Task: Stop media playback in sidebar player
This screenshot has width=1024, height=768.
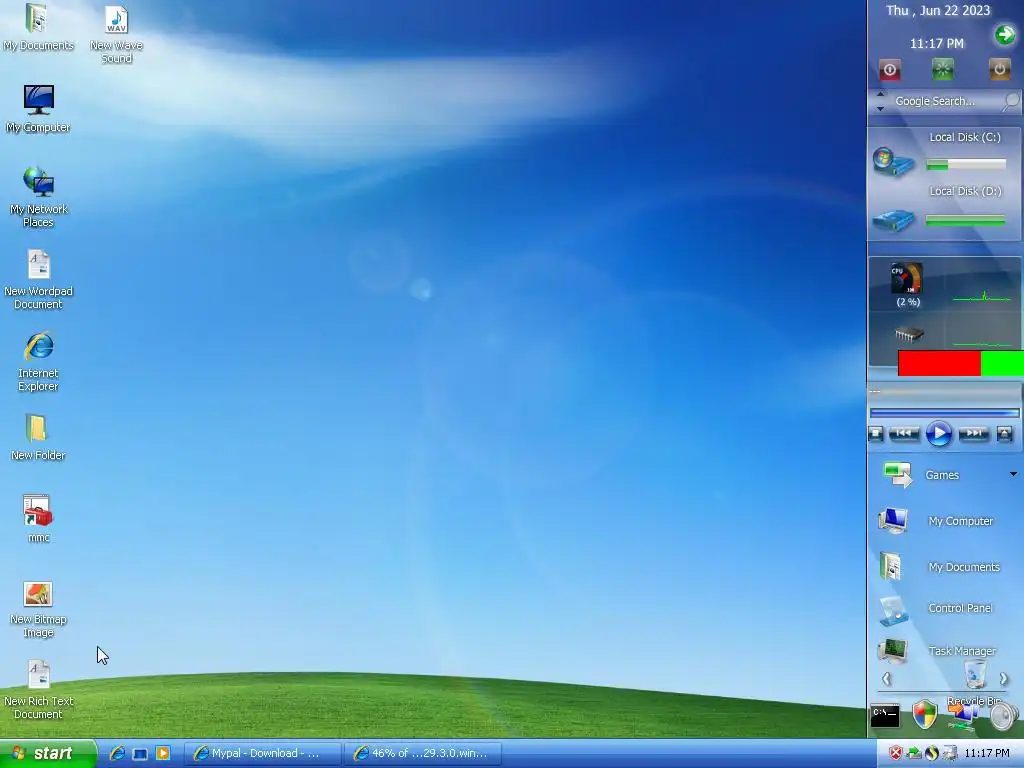Action: [876, 434]
